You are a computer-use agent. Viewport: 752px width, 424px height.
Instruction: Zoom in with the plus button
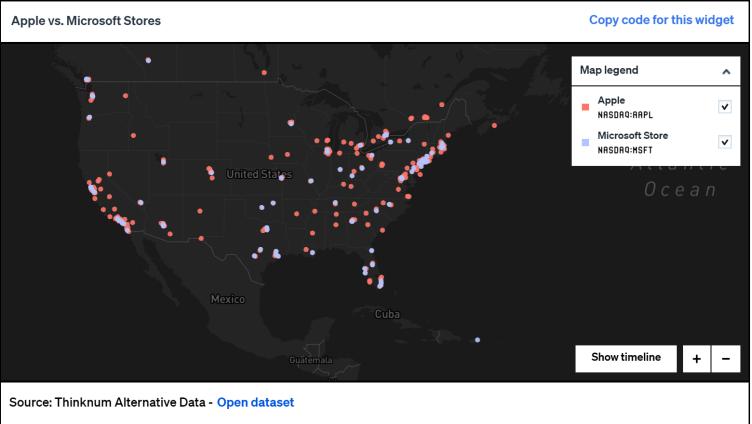coord(696,359)
